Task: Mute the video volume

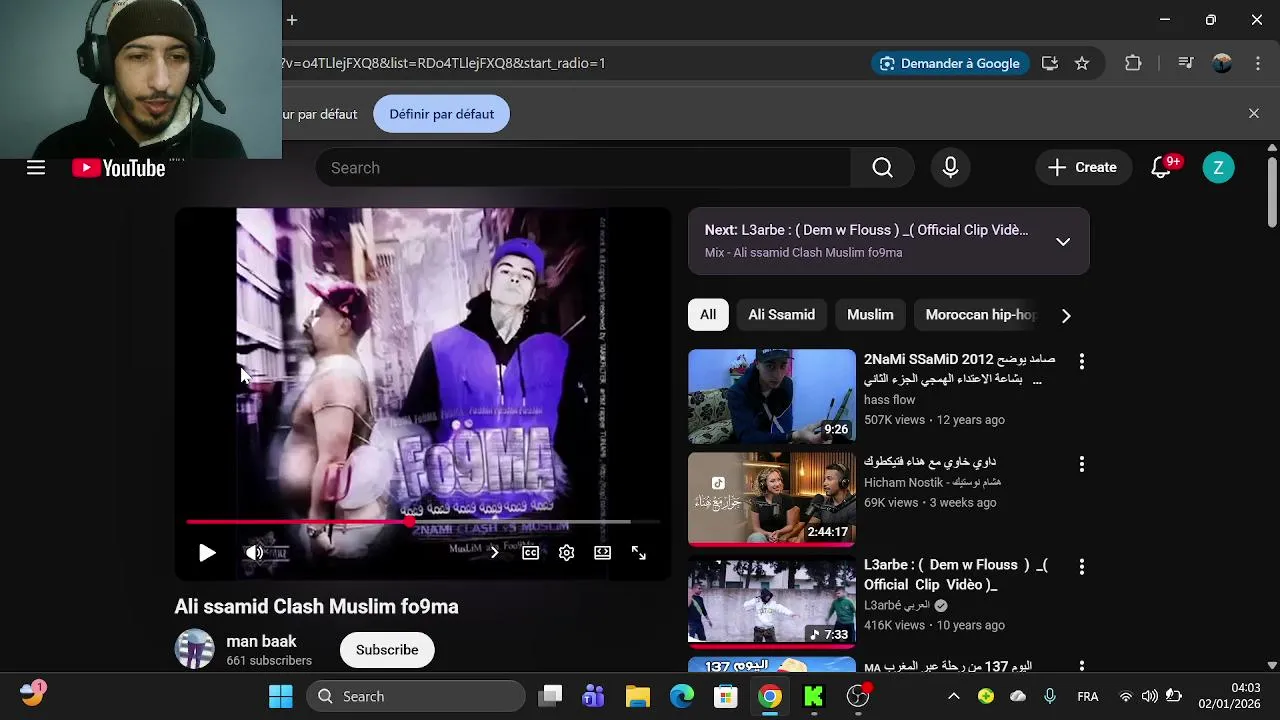Action: coord(255,553)
